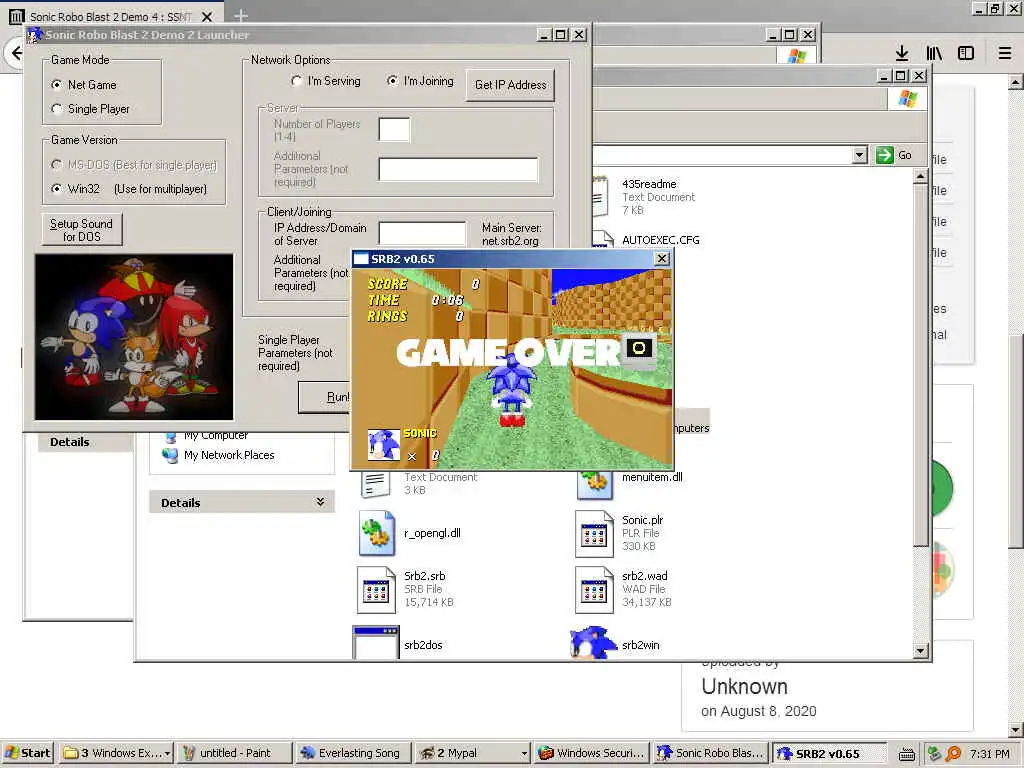Open the browser library icon
Image resolution: width=1024 pixels, height=768 pixels.
click(x=934, y=53)
